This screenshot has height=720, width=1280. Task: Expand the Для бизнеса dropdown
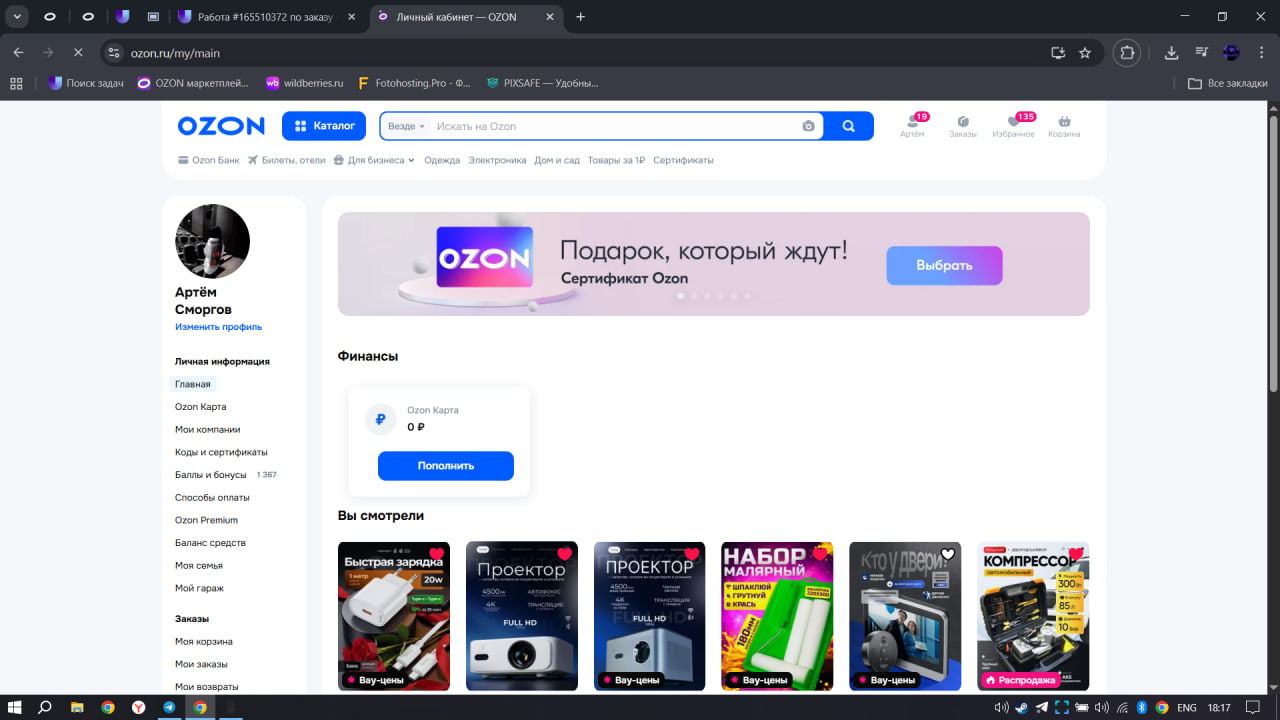[374, 160]
